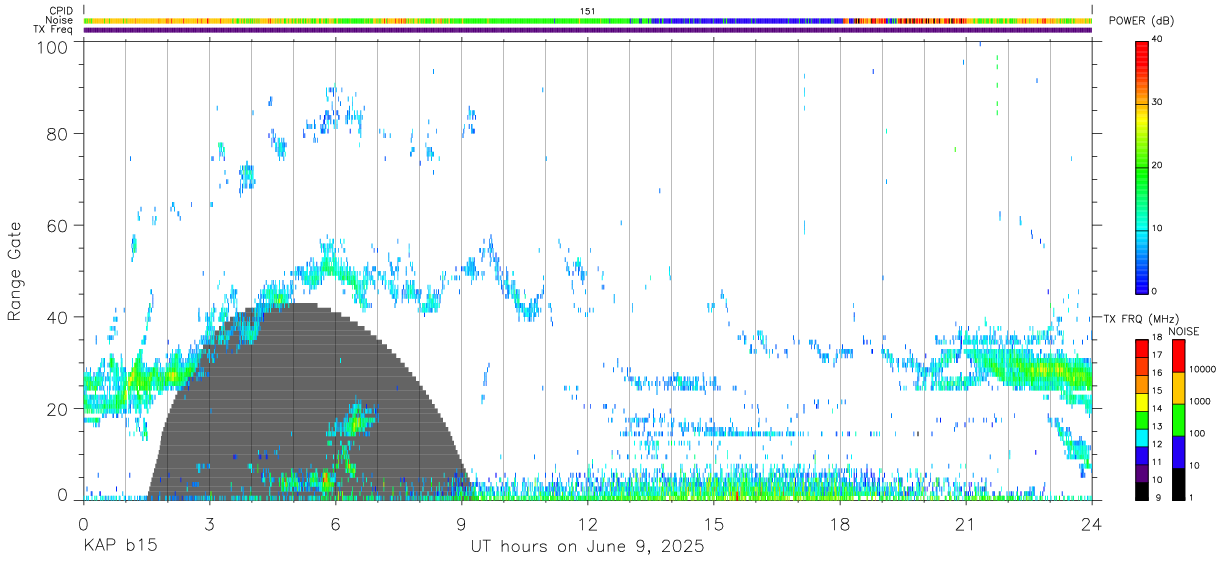Click the purple TX Freq strip above the plot
Screen dimensions: 1228x567
(x=587, y=30)
